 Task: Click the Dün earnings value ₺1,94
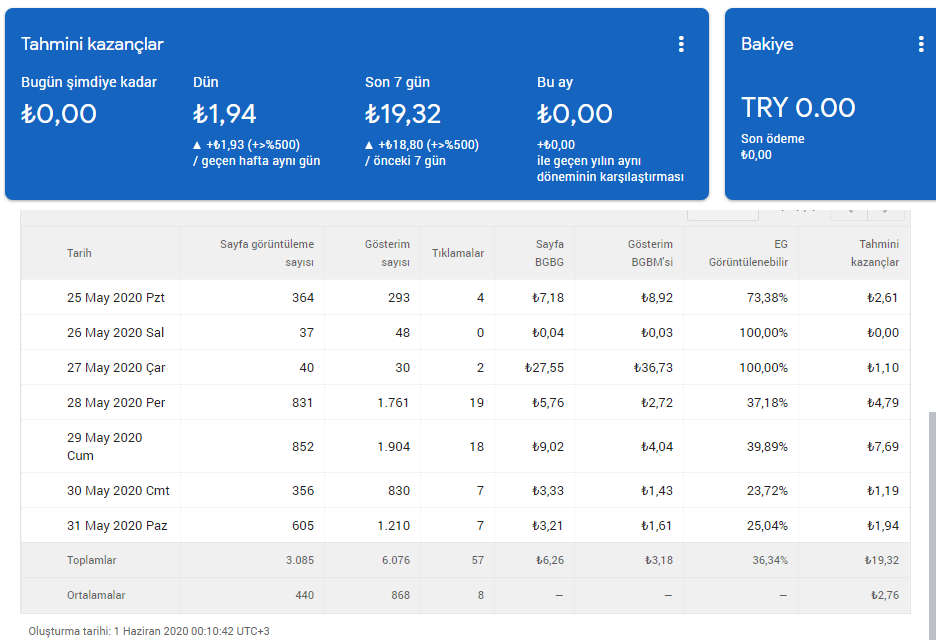[224, 114]
